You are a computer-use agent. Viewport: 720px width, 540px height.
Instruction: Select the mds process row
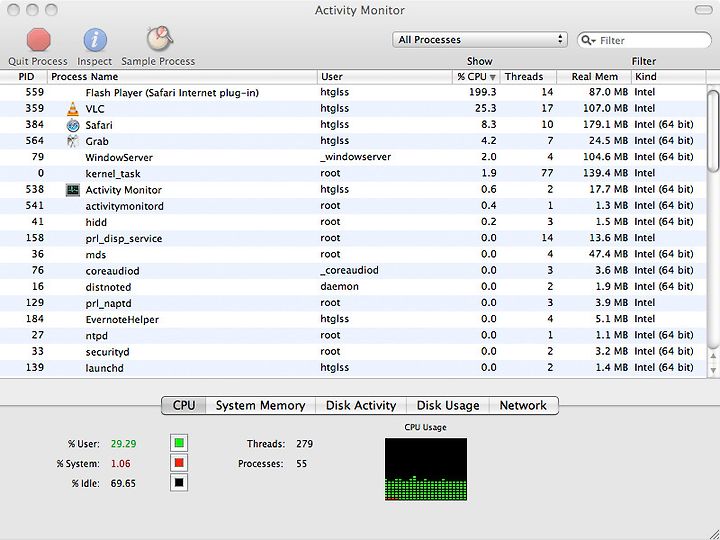click(353, 254)
